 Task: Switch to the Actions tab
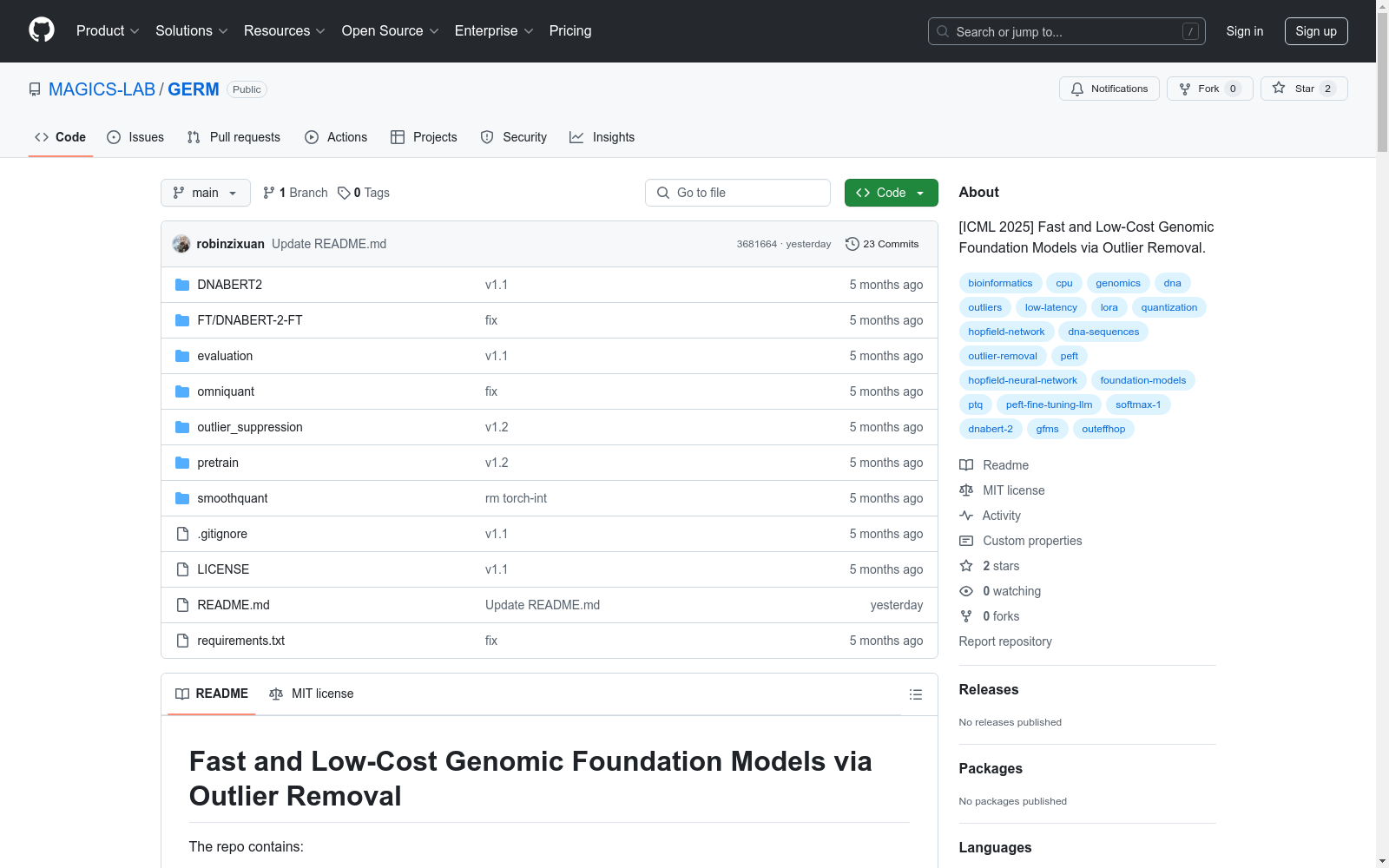pos(336,137)
